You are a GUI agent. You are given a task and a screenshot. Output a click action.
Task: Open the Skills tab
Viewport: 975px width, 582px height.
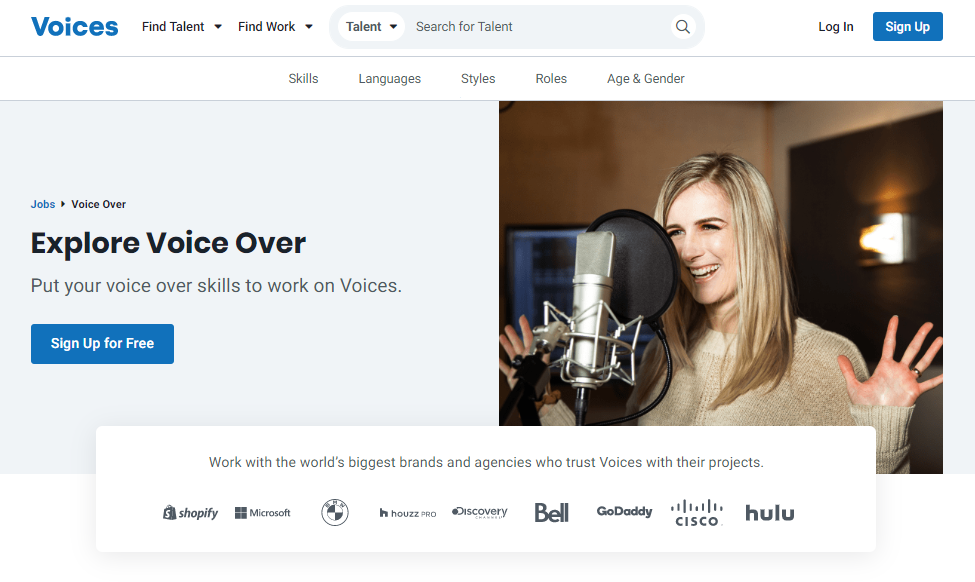tap(303, 79)
